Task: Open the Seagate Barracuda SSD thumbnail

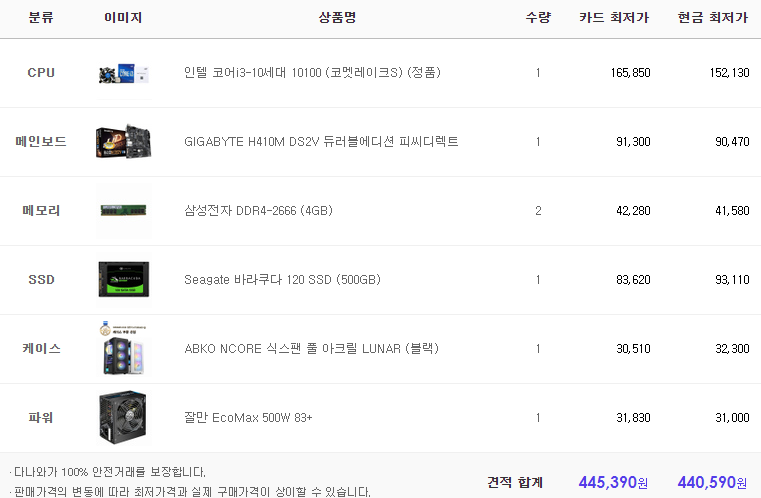Action: [x=124, y=280]
